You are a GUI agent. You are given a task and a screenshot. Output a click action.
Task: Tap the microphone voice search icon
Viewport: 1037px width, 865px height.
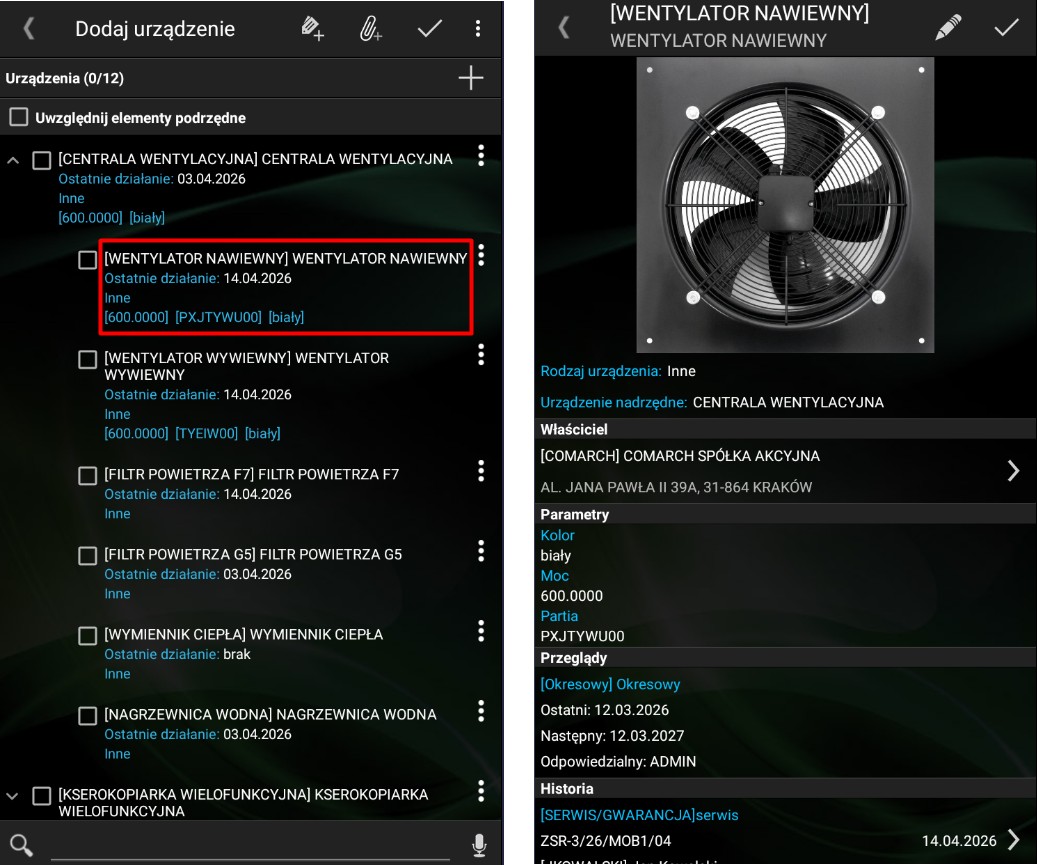click(x=479, y=845)
